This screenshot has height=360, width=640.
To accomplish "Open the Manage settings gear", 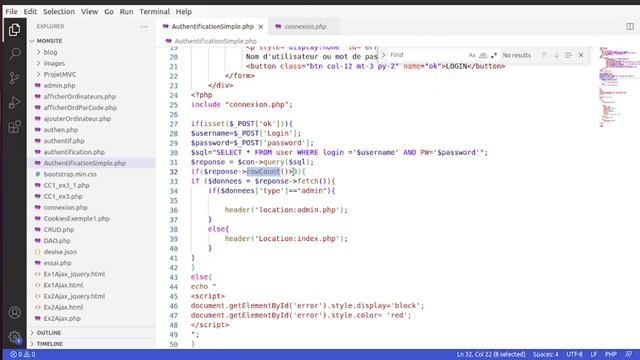I will coord(14,337).
